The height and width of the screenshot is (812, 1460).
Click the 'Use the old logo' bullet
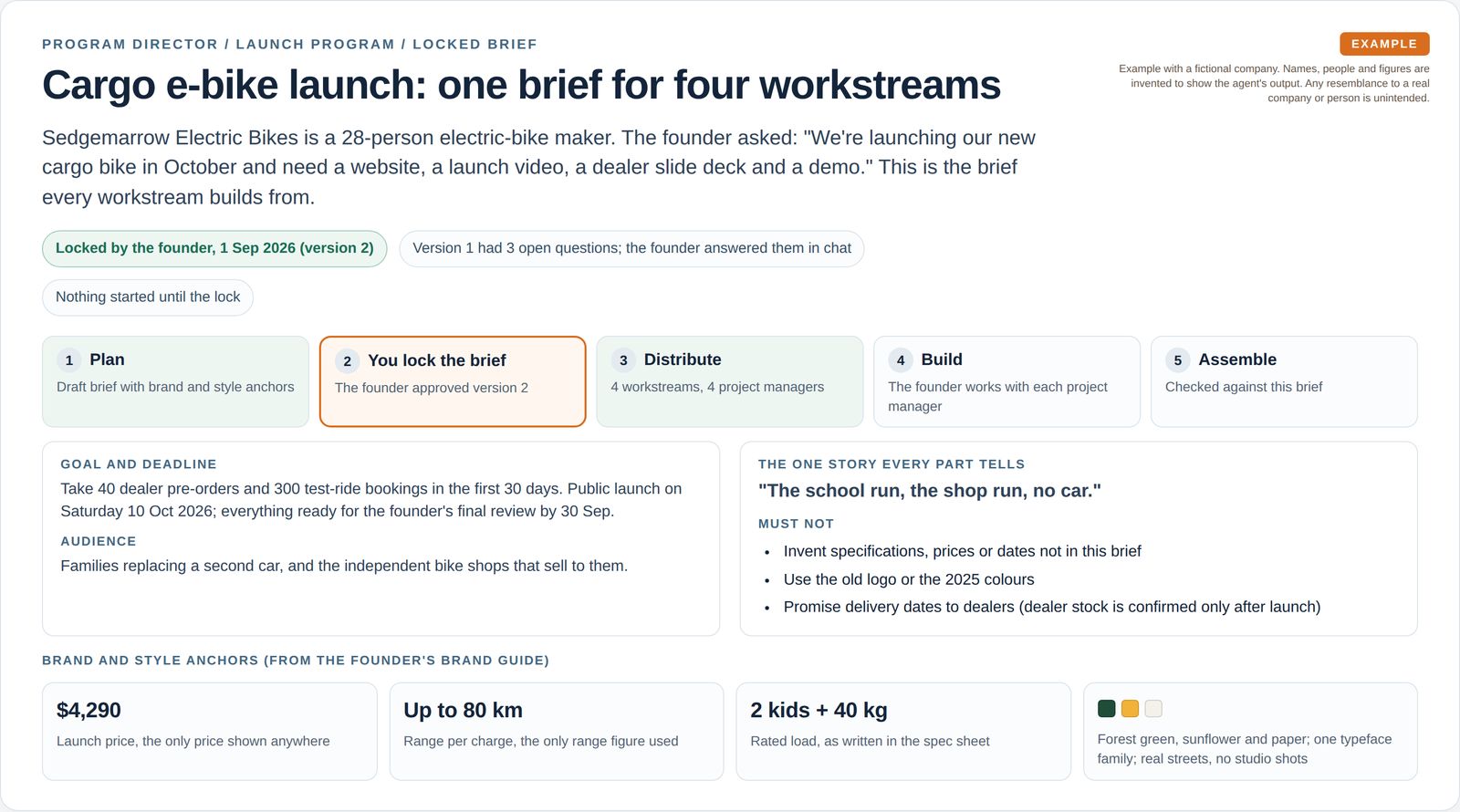tap(909, 579)
